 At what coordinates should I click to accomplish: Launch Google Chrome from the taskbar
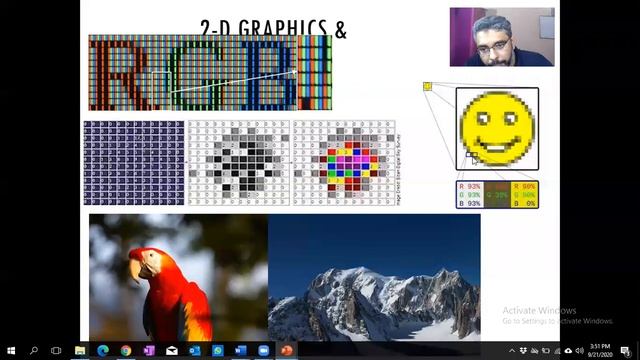[126, 351]
